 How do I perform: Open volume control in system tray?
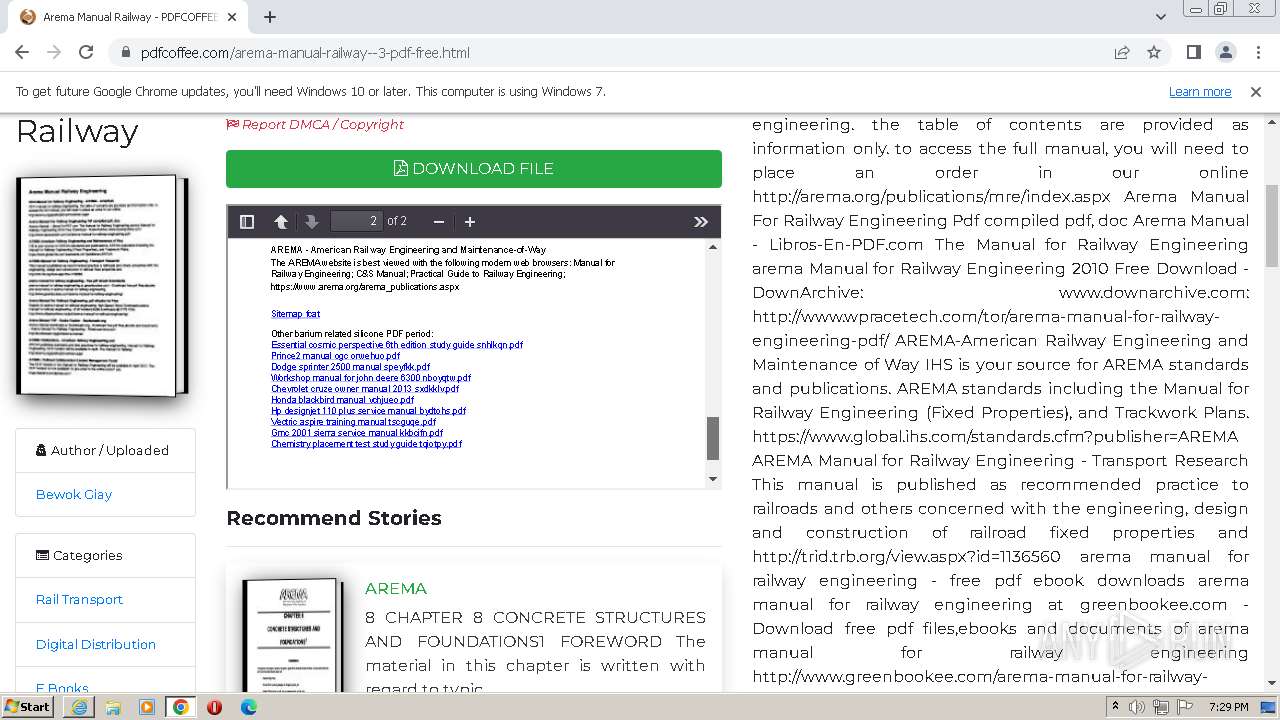(x=1137, y=707)
